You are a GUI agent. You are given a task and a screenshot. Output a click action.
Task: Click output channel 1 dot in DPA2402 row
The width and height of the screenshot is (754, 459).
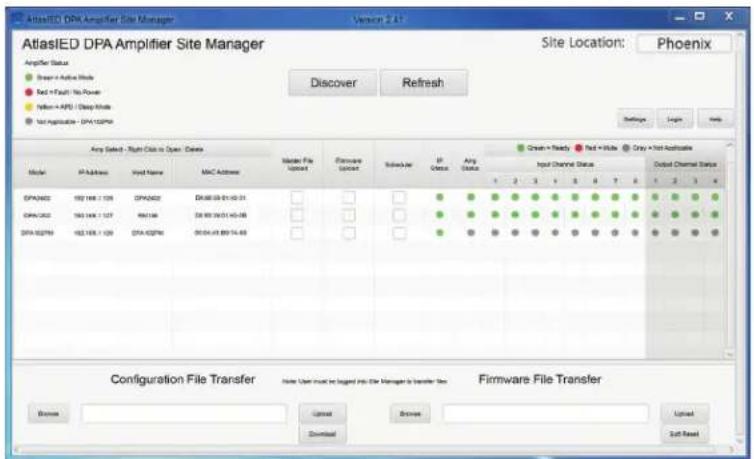pos(655,197)
